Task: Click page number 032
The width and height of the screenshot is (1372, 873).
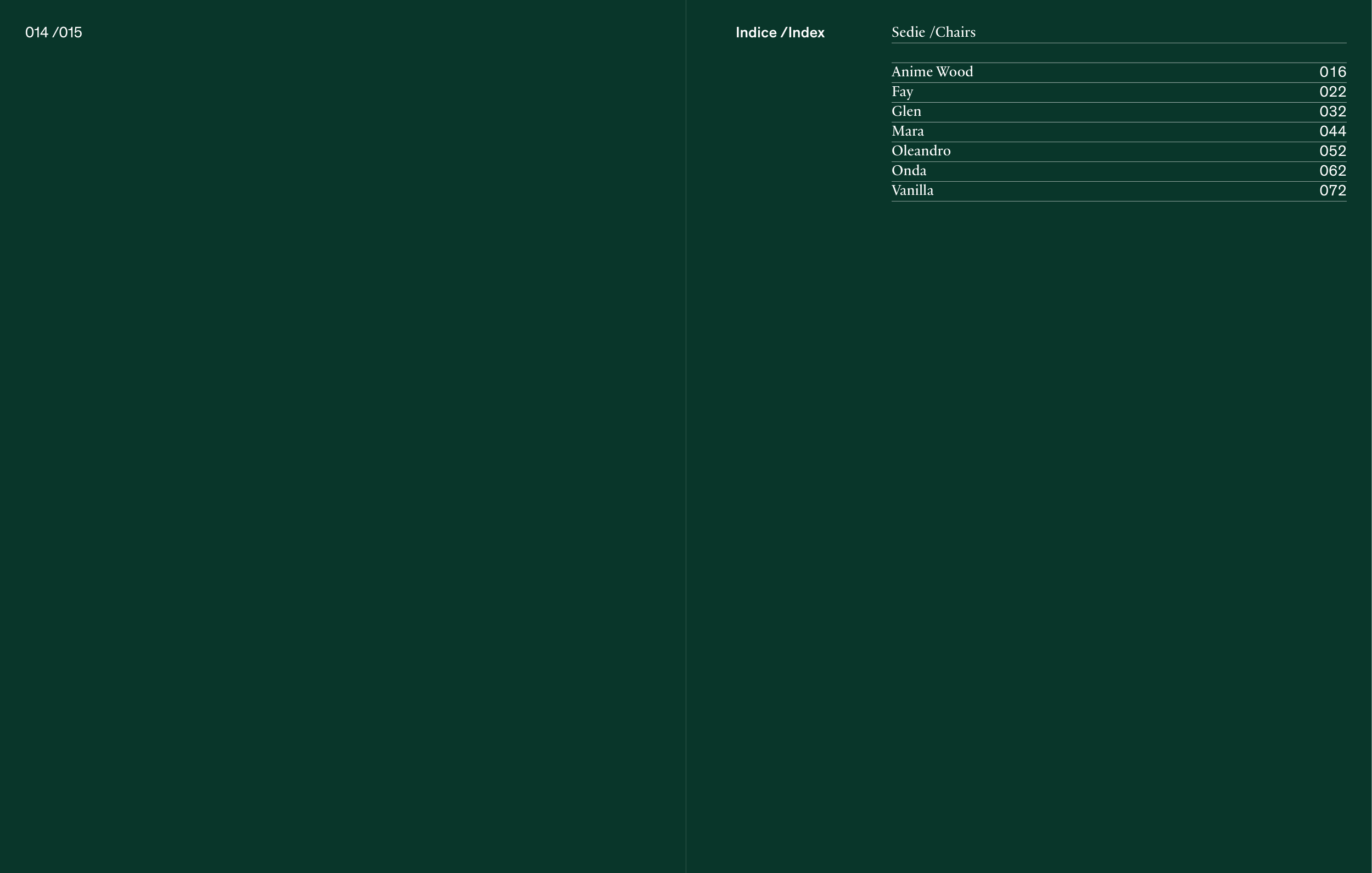Action: point(1332,111)
